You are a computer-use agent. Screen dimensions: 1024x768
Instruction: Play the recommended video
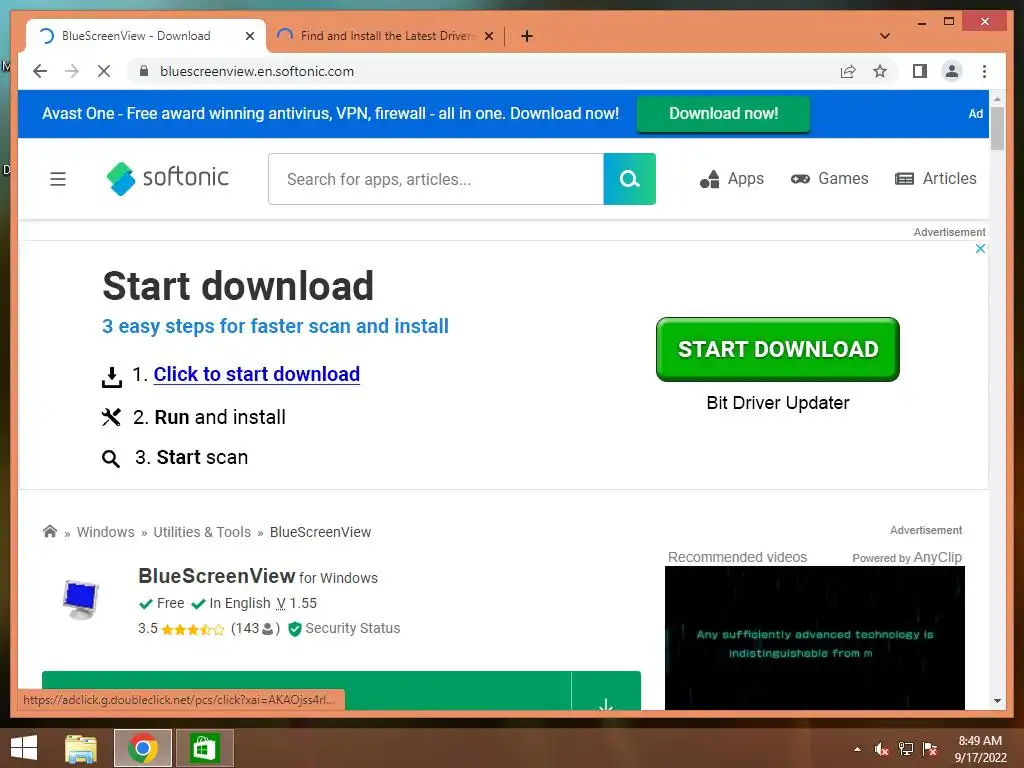point(814,638)
